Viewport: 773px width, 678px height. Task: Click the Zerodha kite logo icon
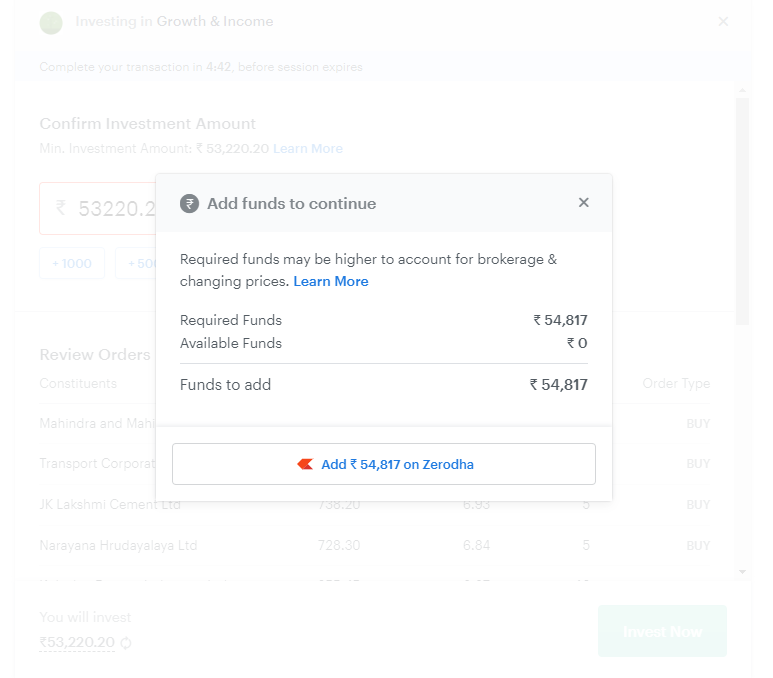coord(305,465)
